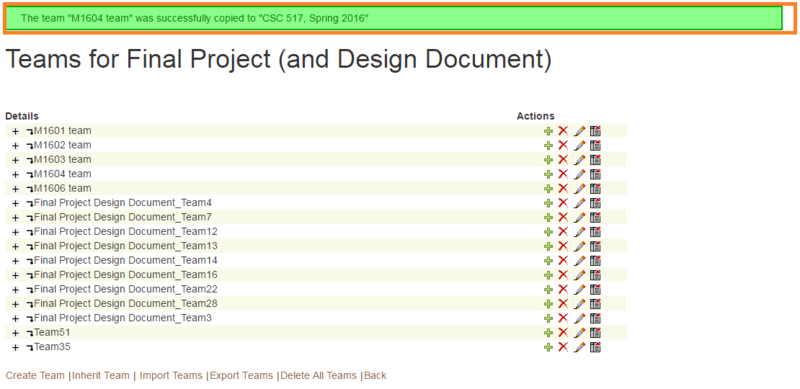This screenshot has width=800, height=389.
Task: Click Delete All Teams link
Action: tap(318, 376)
